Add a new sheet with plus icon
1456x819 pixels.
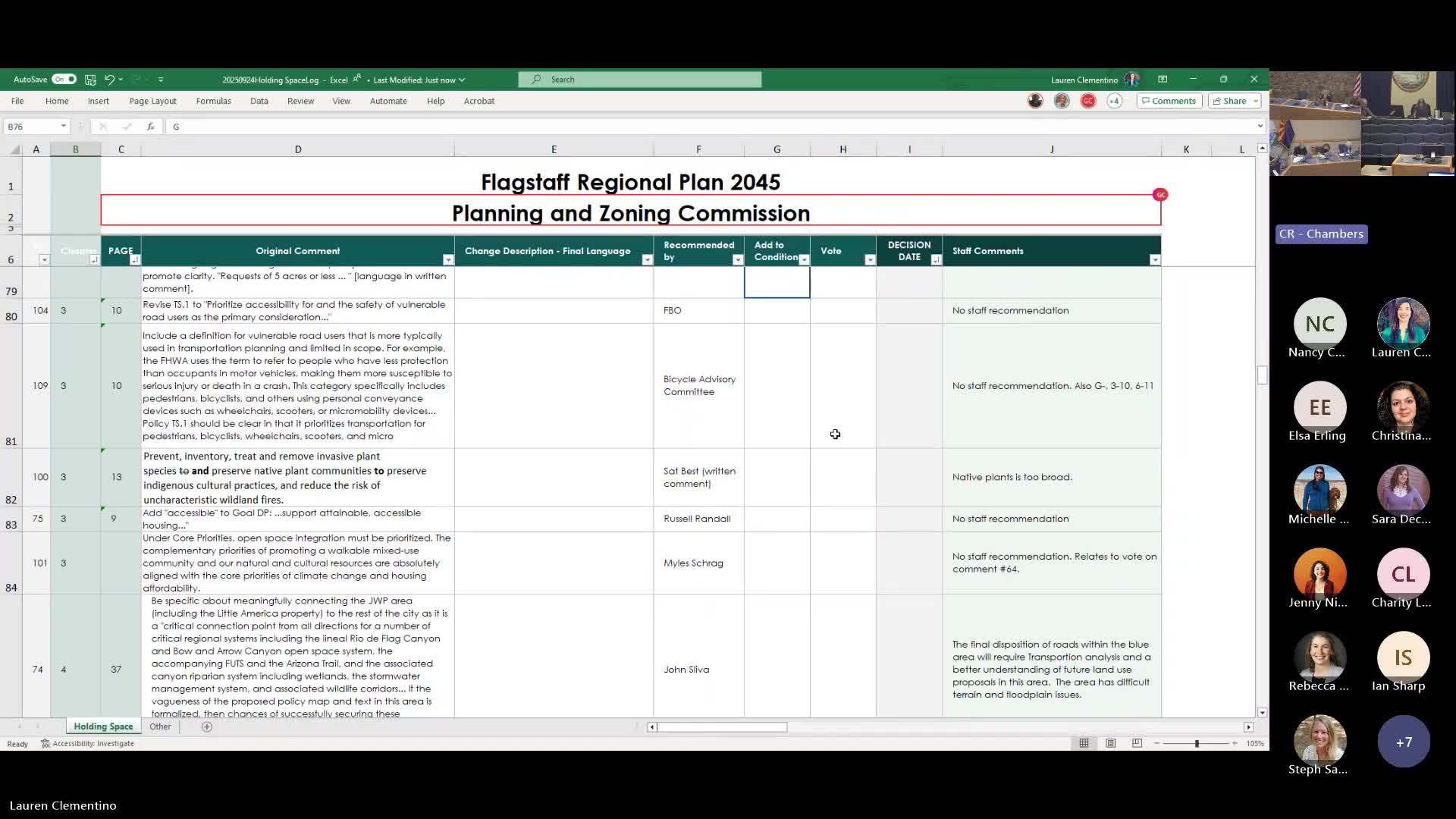[x=207, y=726]
